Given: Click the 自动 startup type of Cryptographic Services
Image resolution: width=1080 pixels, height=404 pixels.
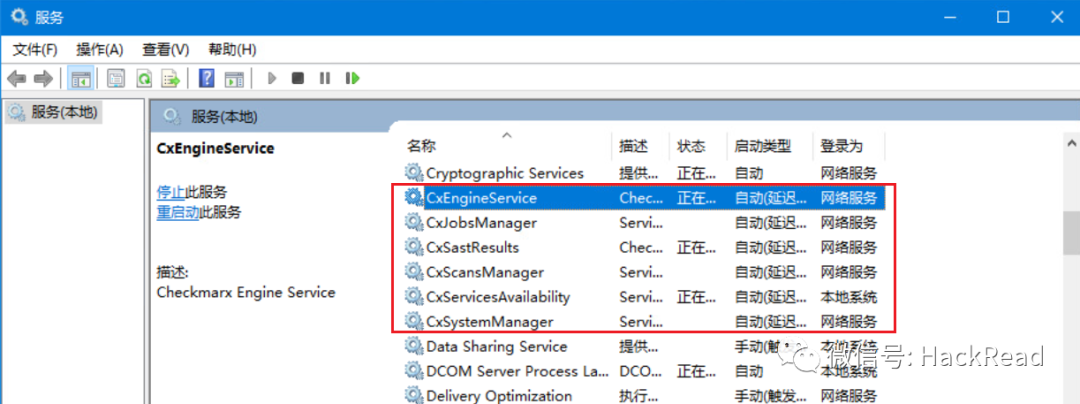Looking at the screenshot, I should (749, 173).
